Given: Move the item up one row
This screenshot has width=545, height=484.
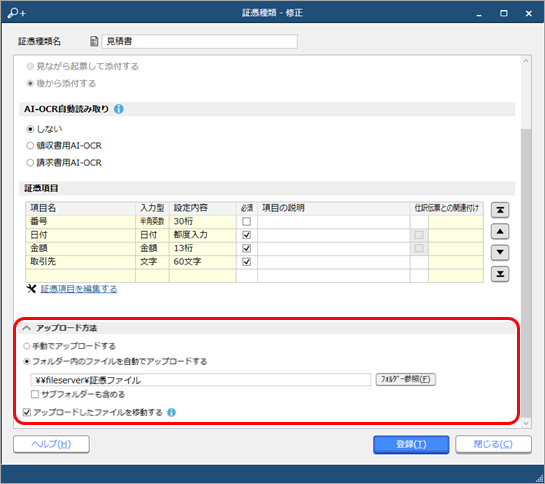Looking at the screenshot, I should click(x=500, y=232).
